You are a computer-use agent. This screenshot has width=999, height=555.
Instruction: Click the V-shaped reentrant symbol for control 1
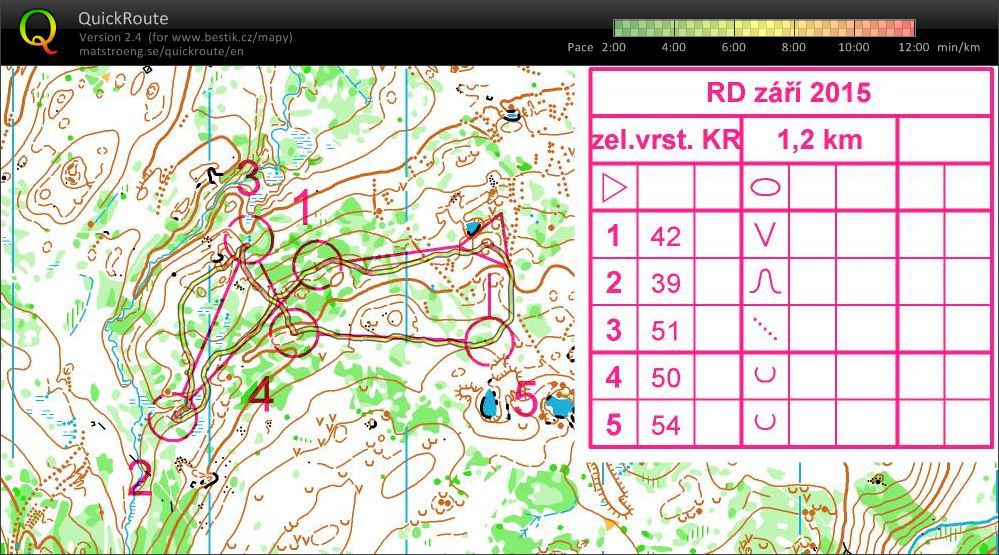(765, 235)
